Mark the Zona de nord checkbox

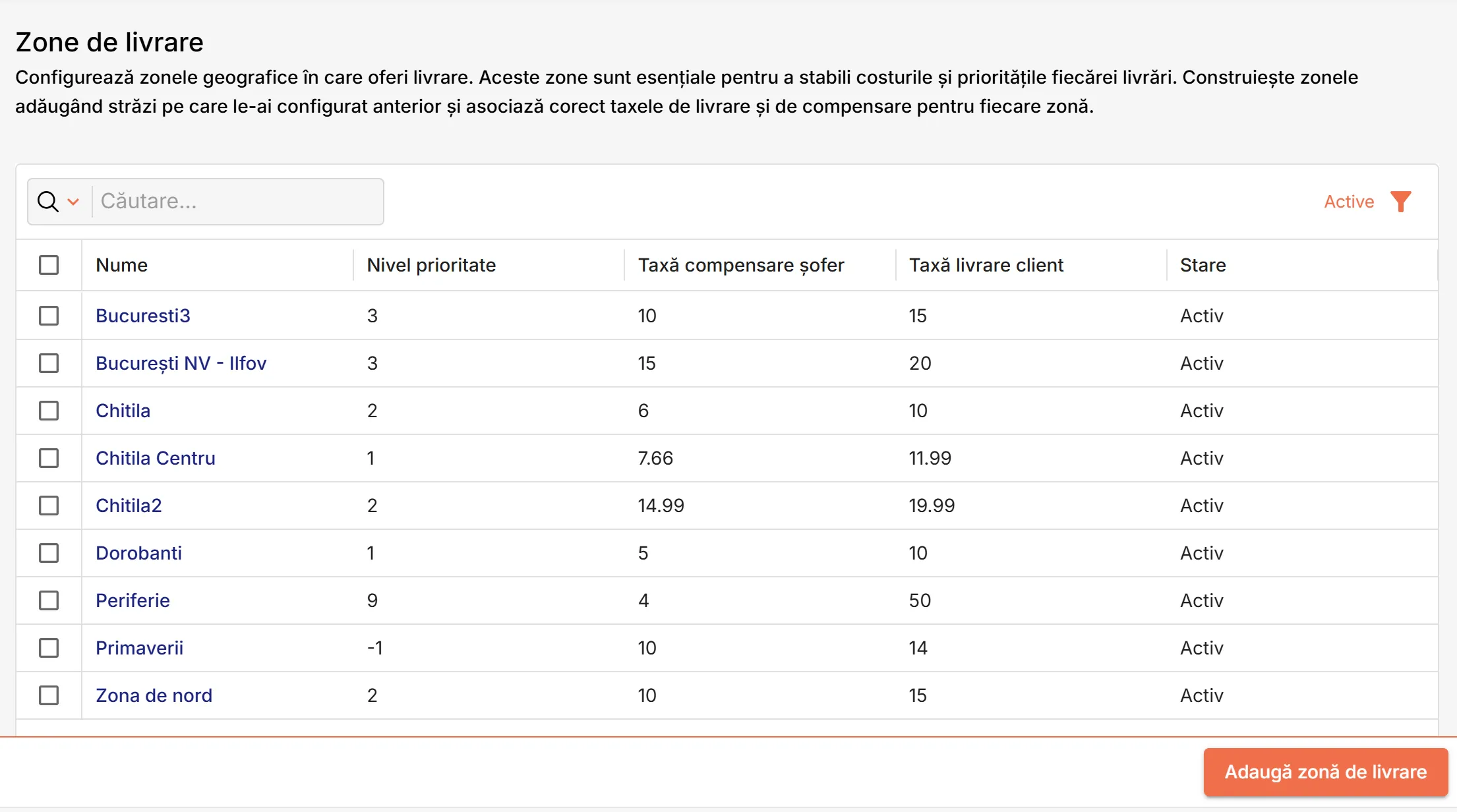[x=49, y=695]
